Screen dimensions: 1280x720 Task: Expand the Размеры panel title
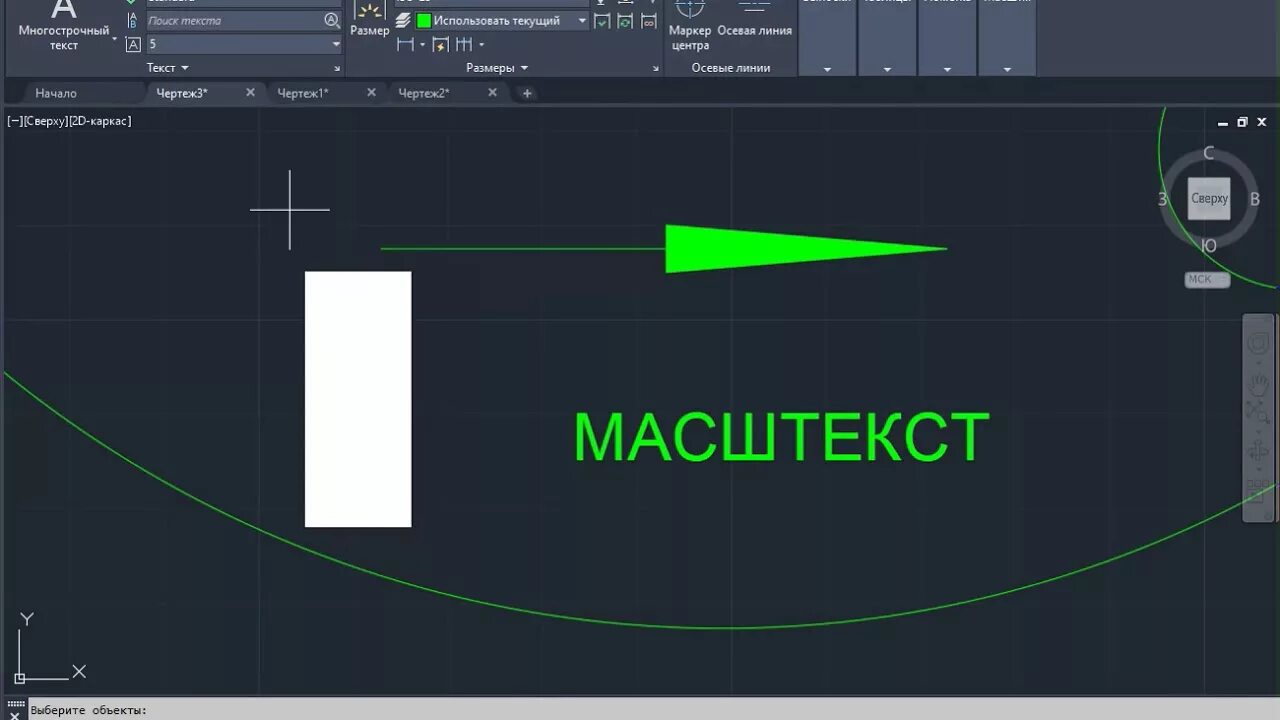(x=497, y=68)
